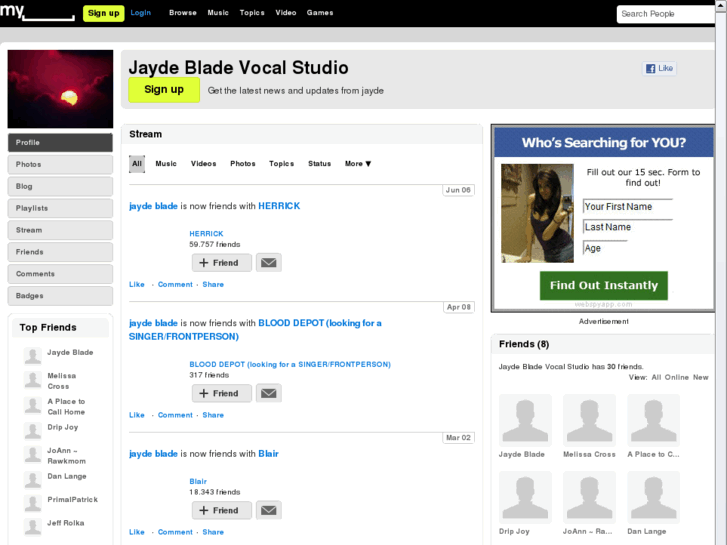This screenshot has width=727, height=545.
Task: Select the Photos filter in Stream
Action: click(x=243, y=164)
